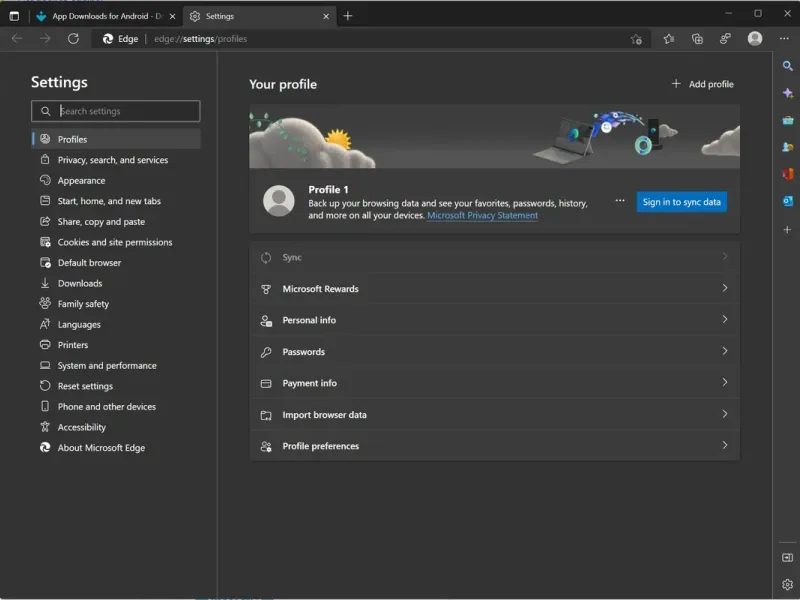Open the sidebar Discover sparkle icon
Screen dimensions: 800x600
787,93
